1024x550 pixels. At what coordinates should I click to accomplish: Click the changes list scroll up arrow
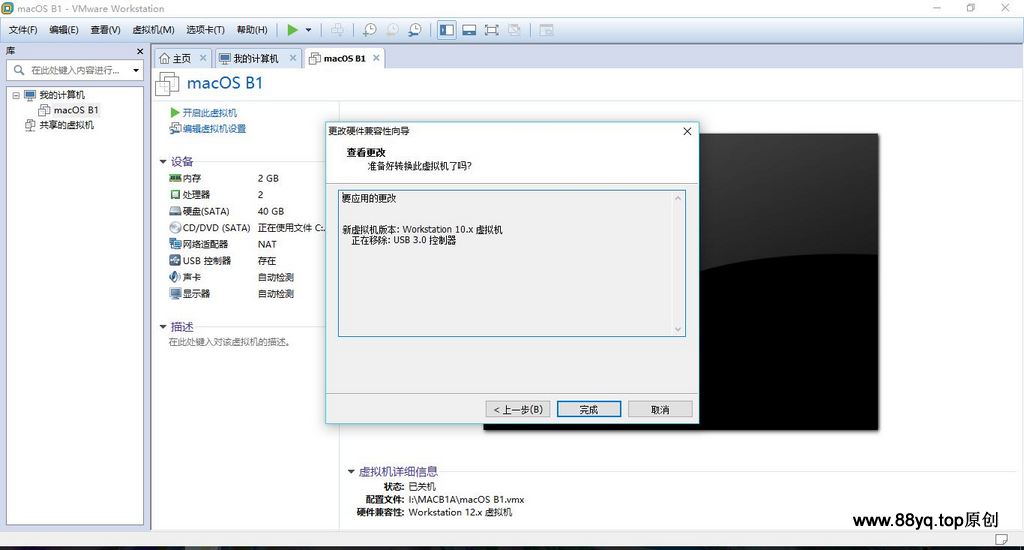point(678,198)
